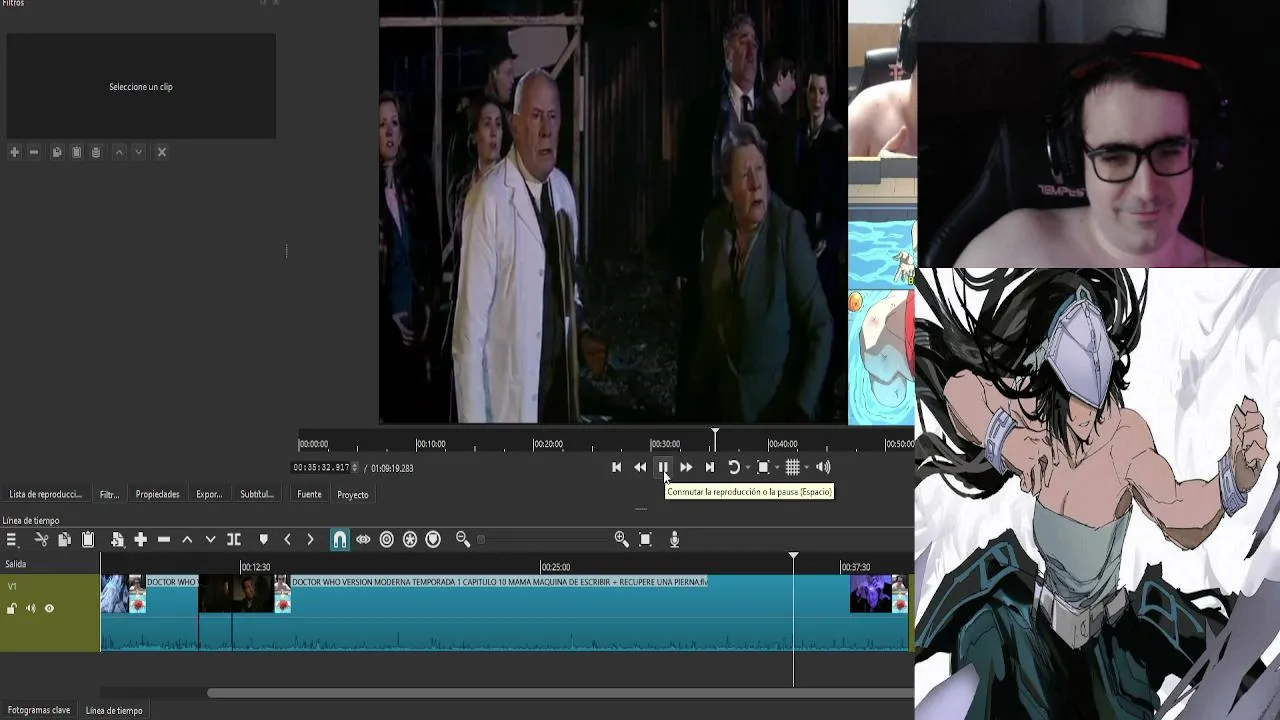Move the filter down in Filtros panel
The width and height of the screenshot is (1280, 720).
(139, 152)
